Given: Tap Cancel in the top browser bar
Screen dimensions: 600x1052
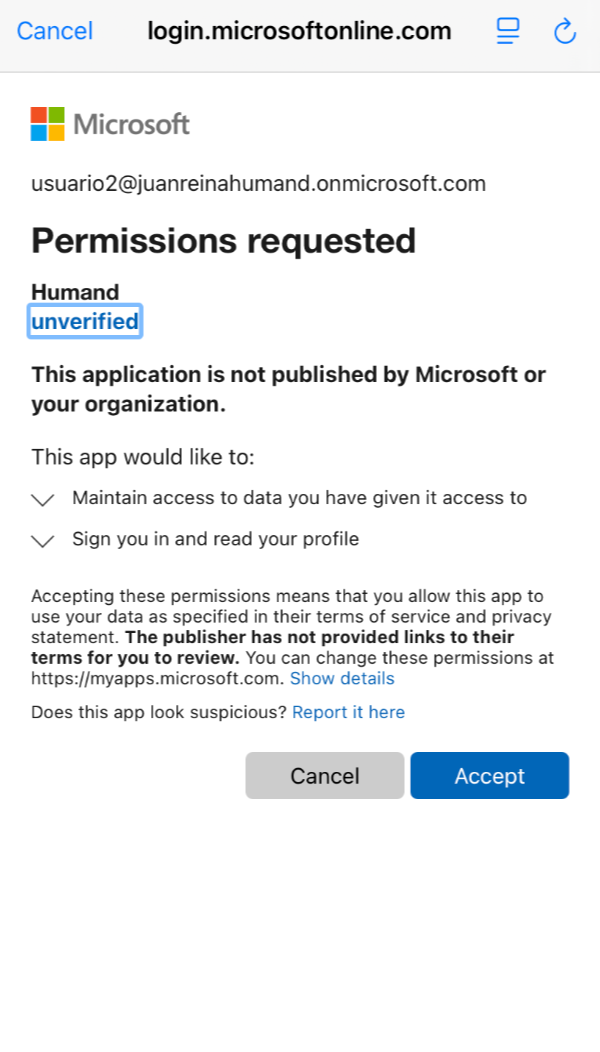Looking at the screenshot, I should pyautogui.click(x=55, y=31).
